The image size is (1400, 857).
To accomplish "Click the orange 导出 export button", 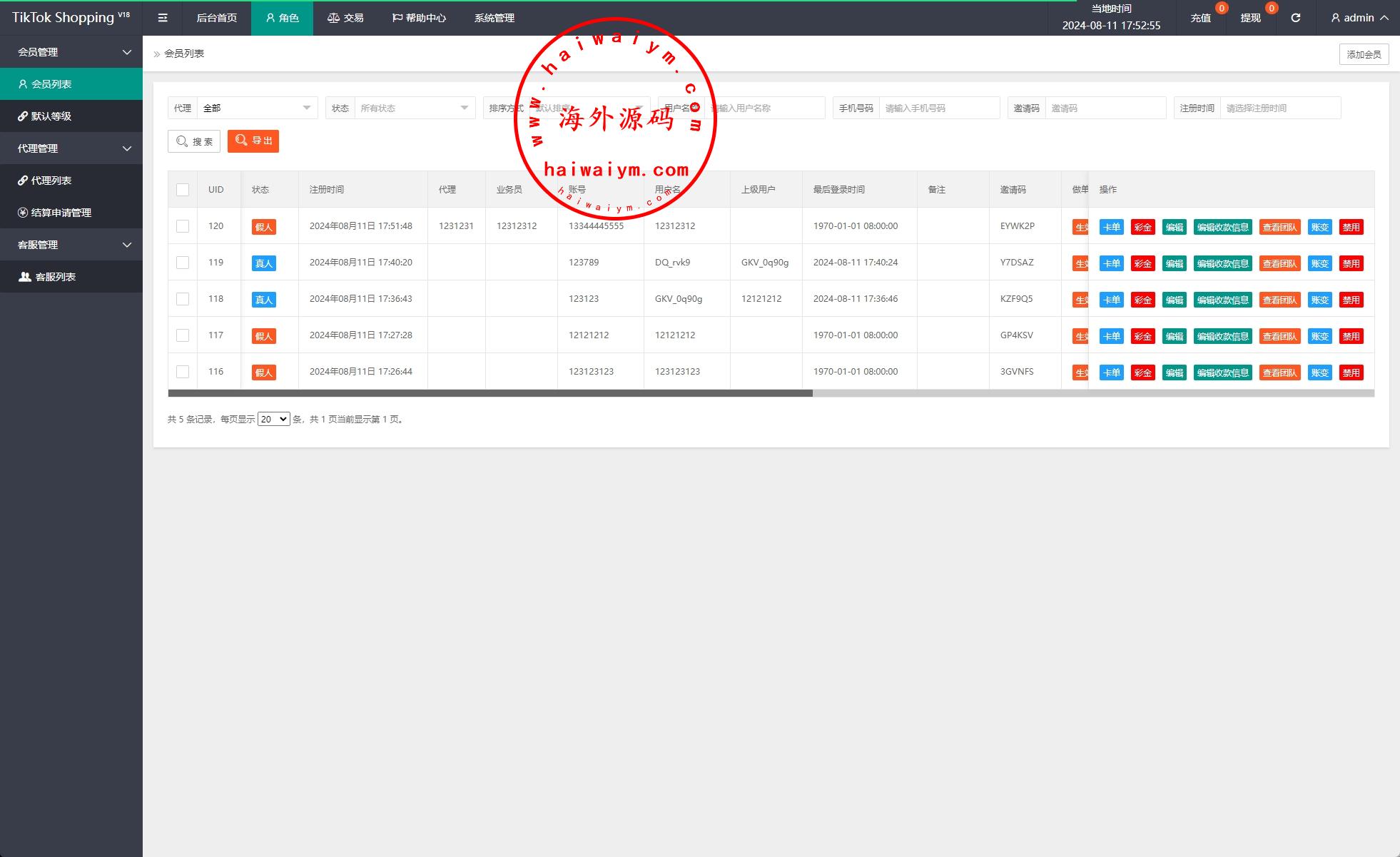I will (253, 141).
